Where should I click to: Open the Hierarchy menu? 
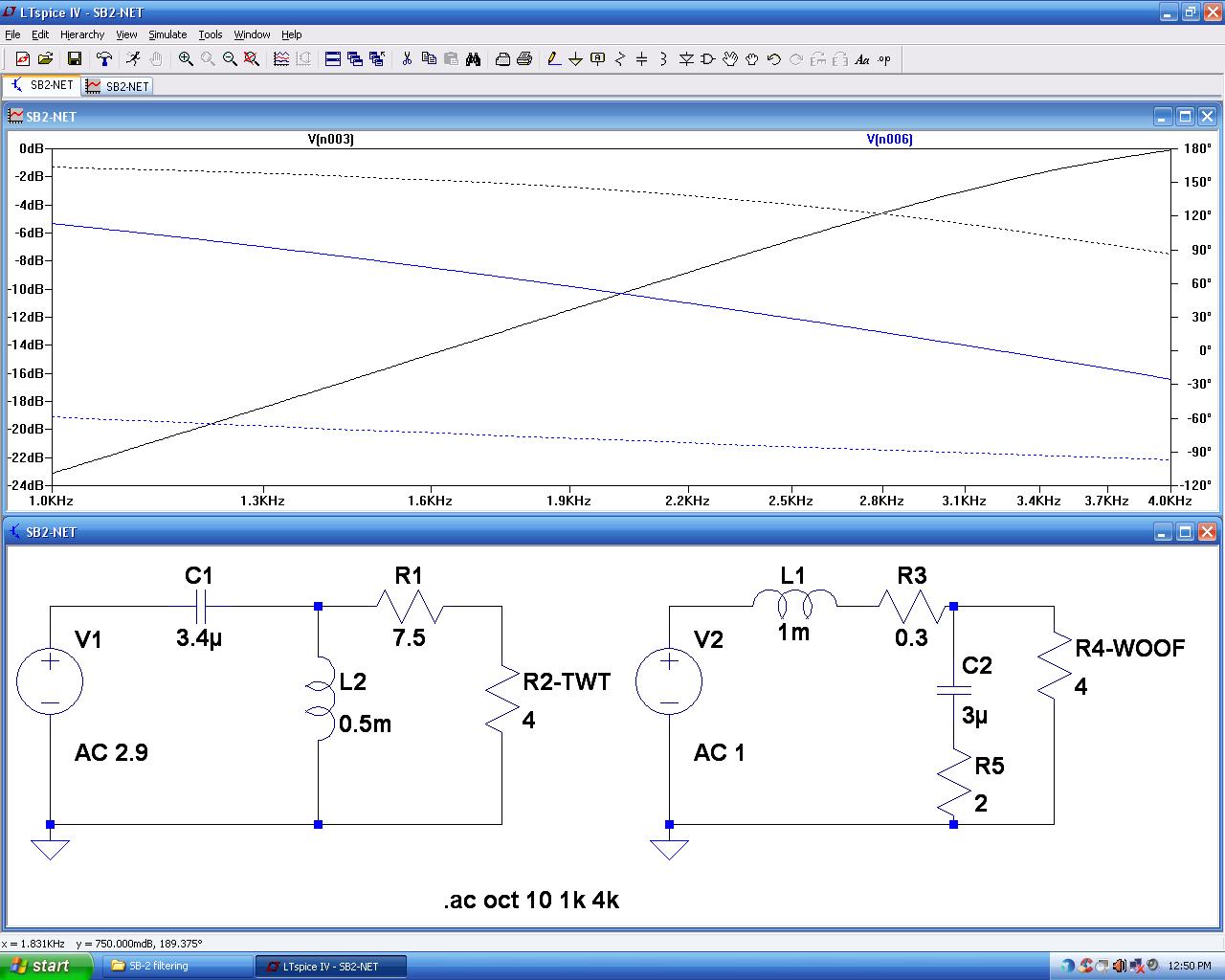[x=82, y=34]
